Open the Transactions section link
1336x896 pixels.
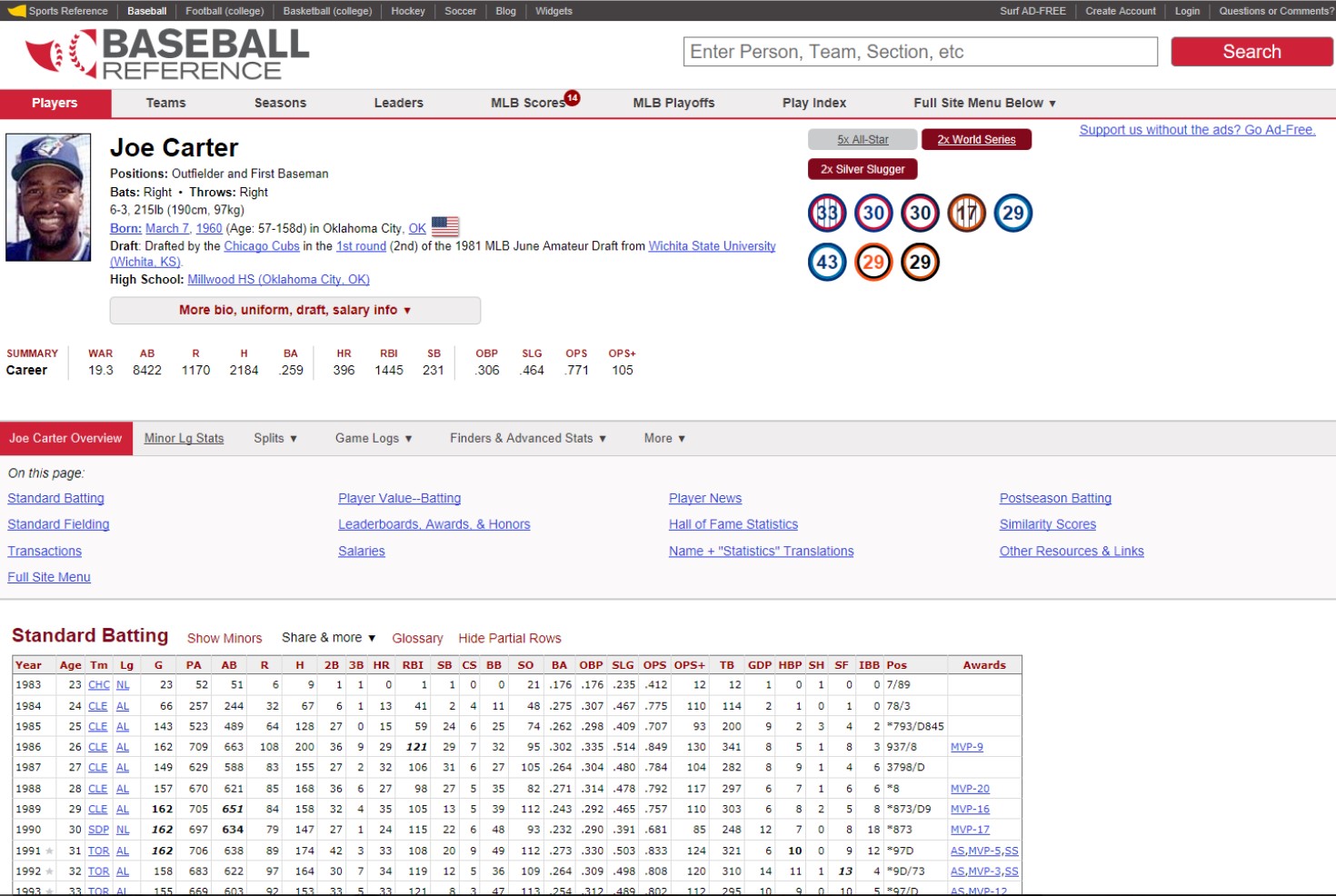45,551
